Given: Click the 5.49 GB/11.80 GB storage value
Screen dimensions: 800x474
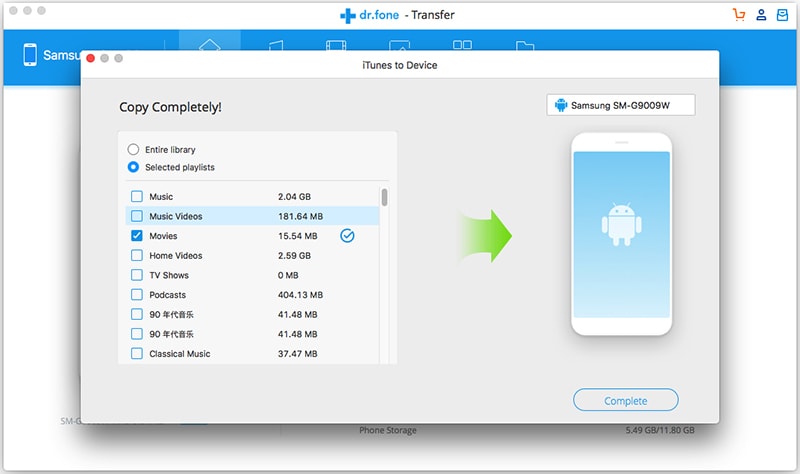Looking at the screenshot, I should click(x=660, y=430).
